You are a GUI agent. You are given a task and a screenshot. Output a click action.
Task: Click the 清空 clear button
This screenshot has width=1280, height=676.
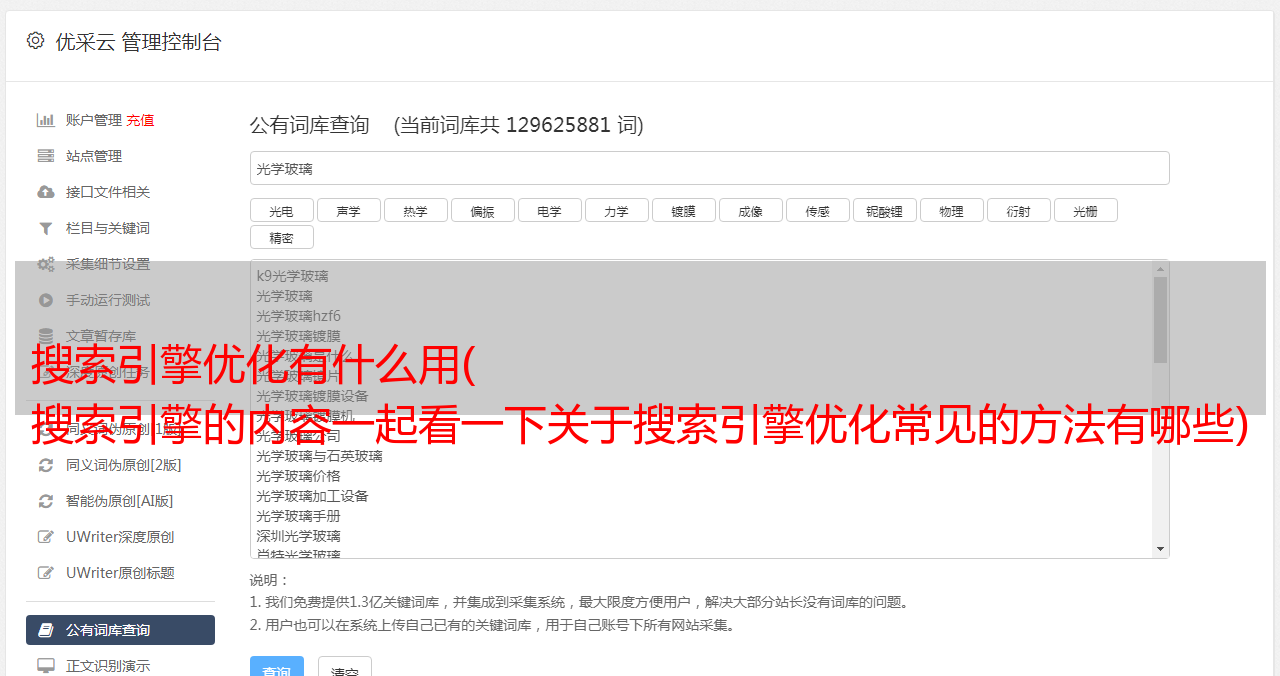[x=345, y=667]
